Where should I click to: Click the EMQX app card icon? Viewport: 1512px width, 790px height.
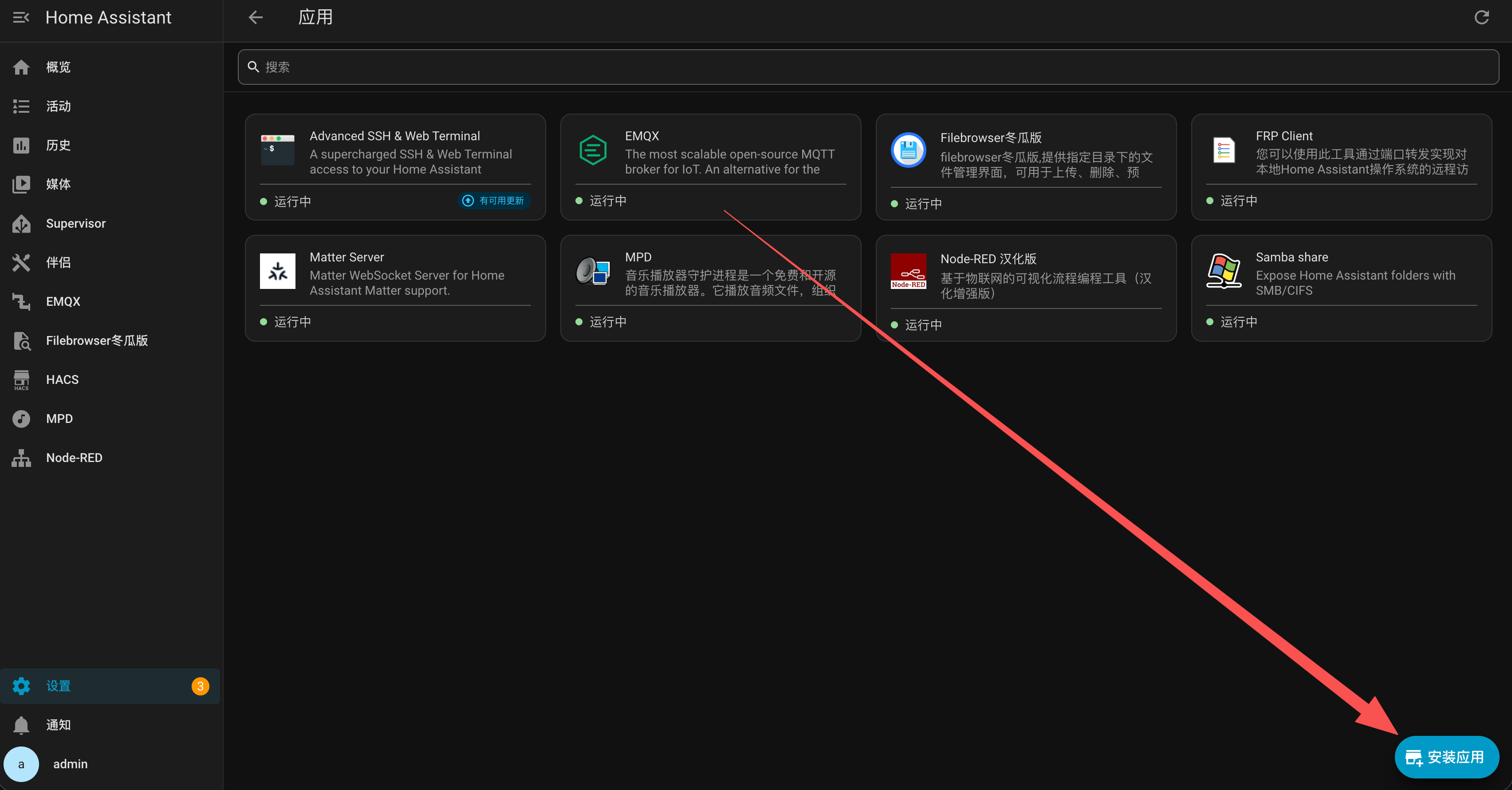(593, 150)
